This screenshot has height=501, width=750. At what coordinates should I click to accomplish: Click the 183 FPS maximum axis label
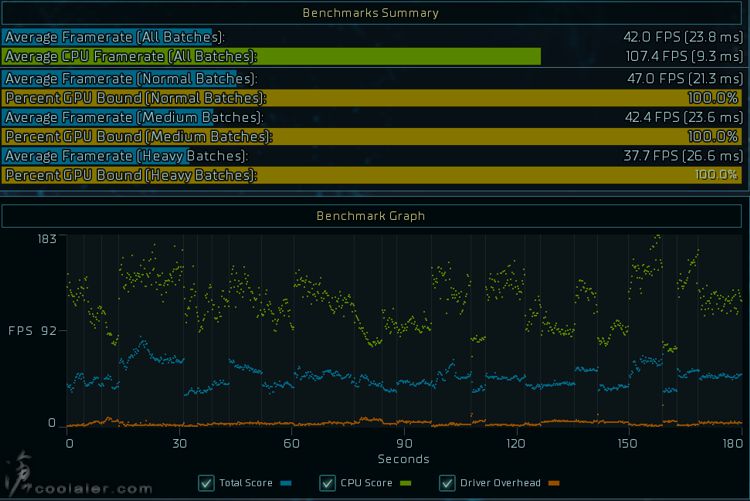46,239
